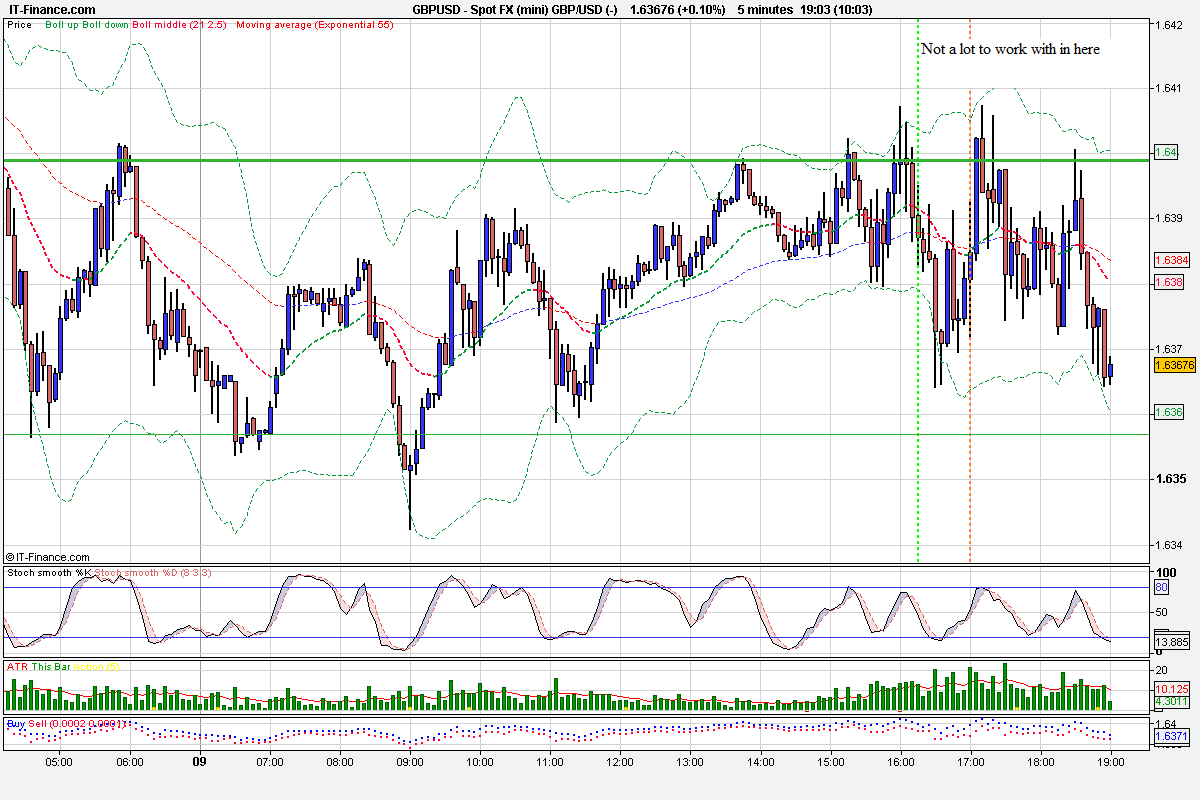Click the red 1.6384 price tag
The width and height of the screenshot is (1200, 800).
pos(1171,260)
